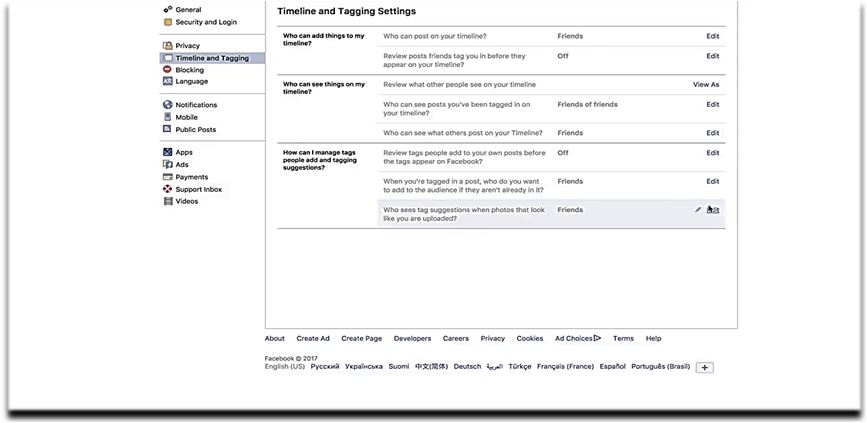Click 'Review what other people see on your timeline'
Image resolution: width=867 pixels, height=423 pixels.
(x=459, y=85)
